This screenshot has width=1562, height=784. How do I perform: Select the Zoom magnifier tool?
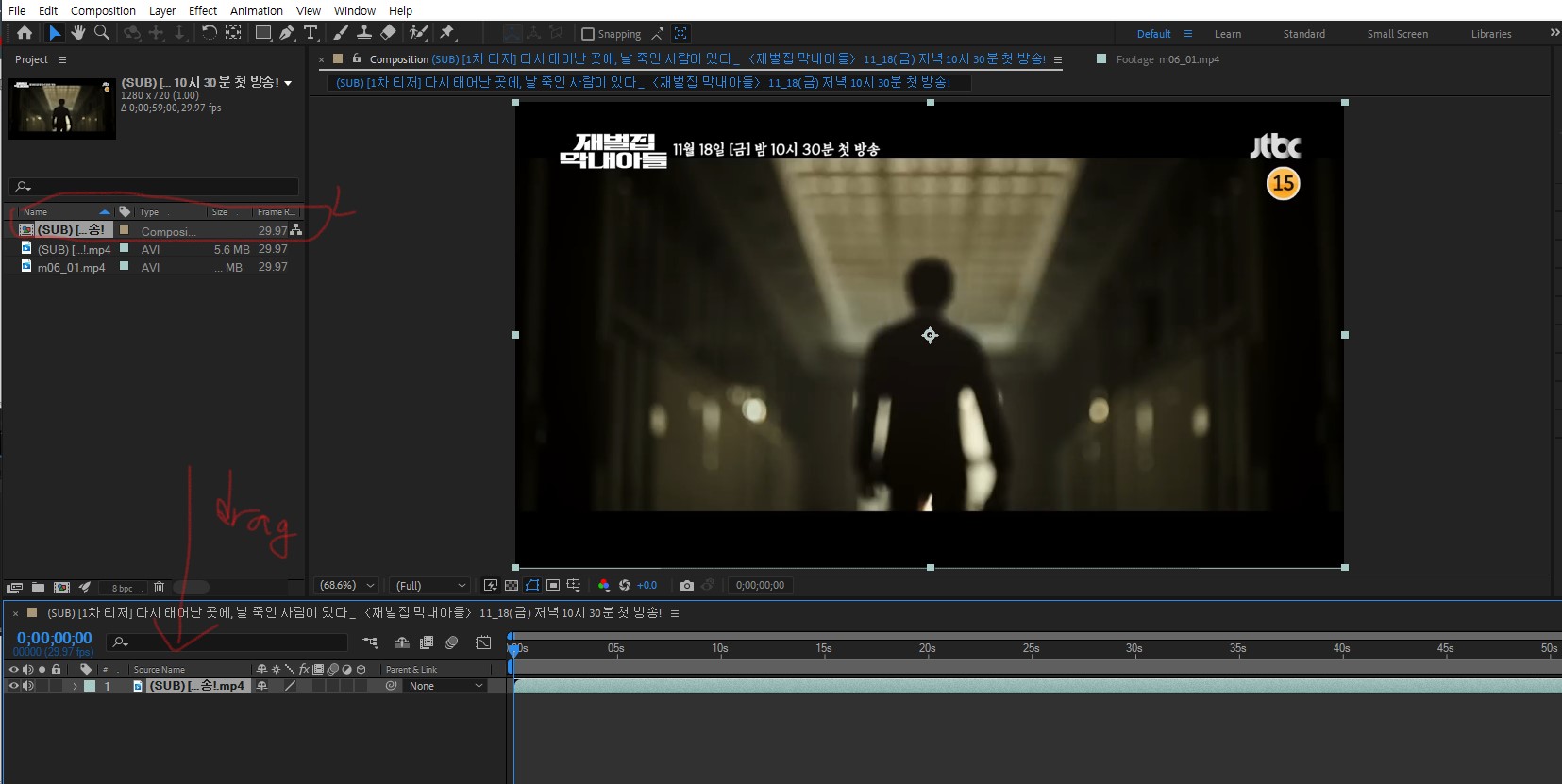coord(102,33)
